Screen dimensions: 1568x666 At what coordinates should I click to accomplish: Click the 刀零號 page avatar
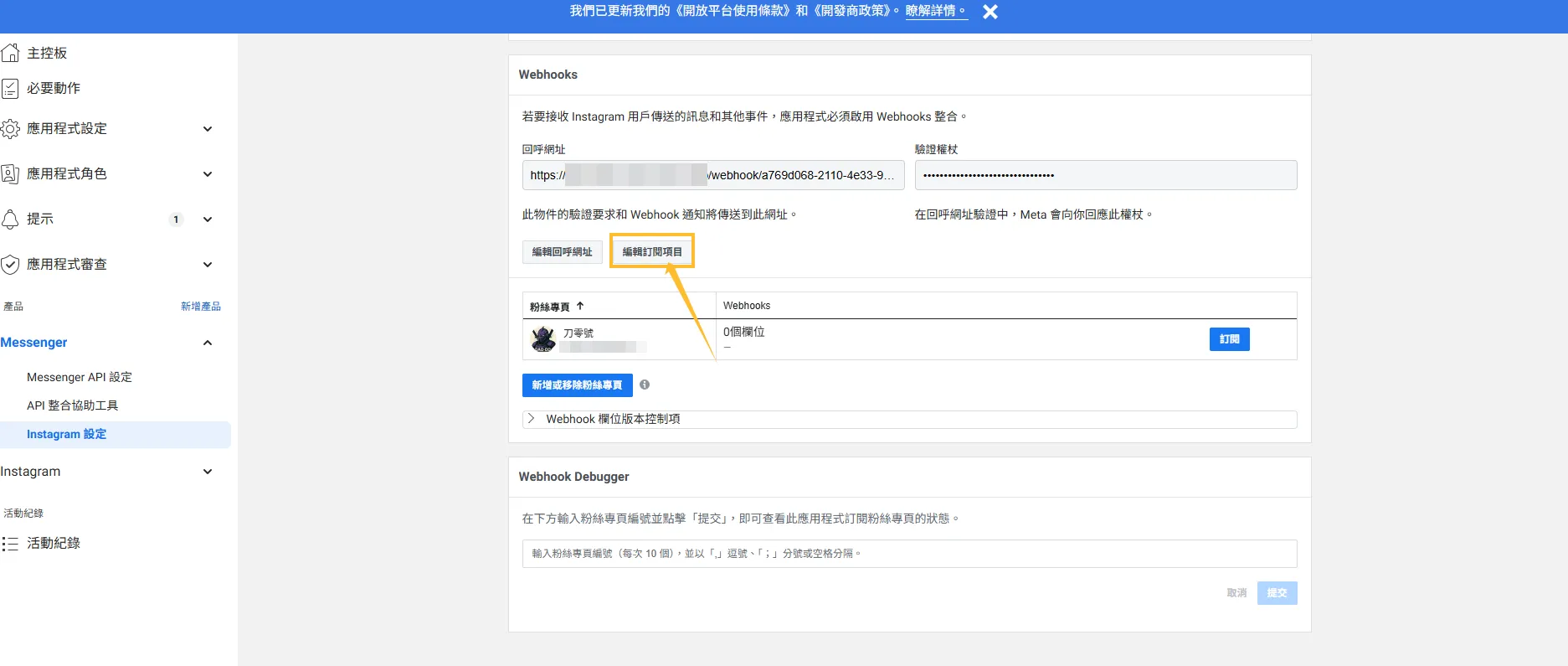coord(543,339)
